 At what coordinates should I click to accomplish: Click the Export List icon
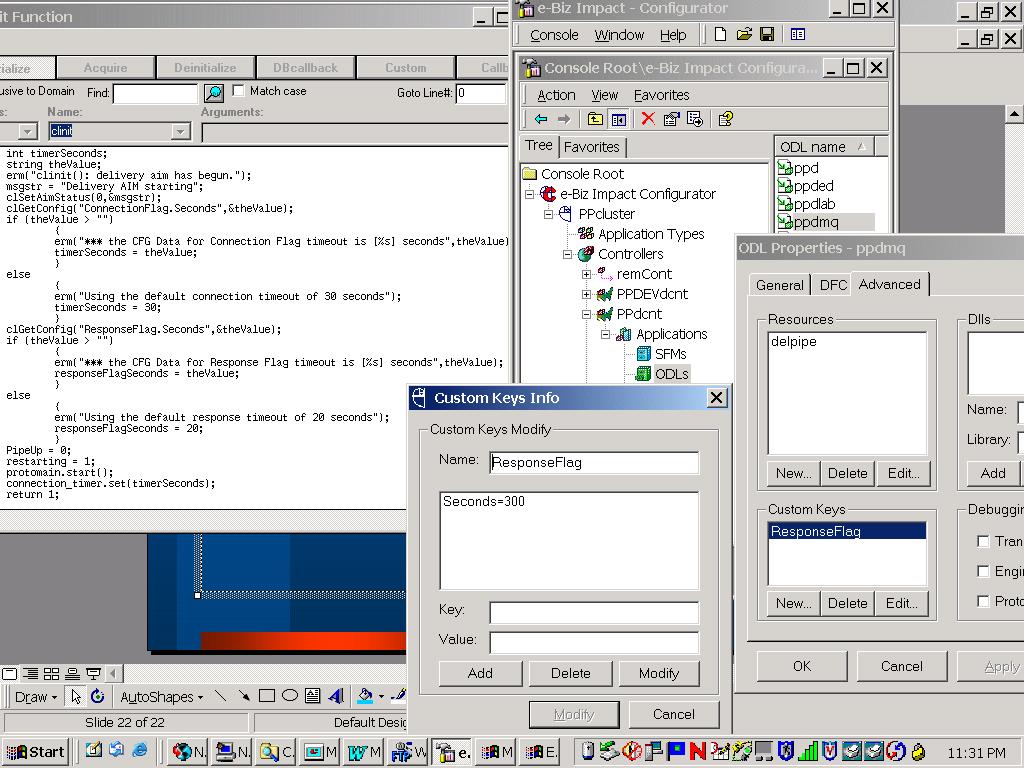pyautogui.click(x=695, y=119)
